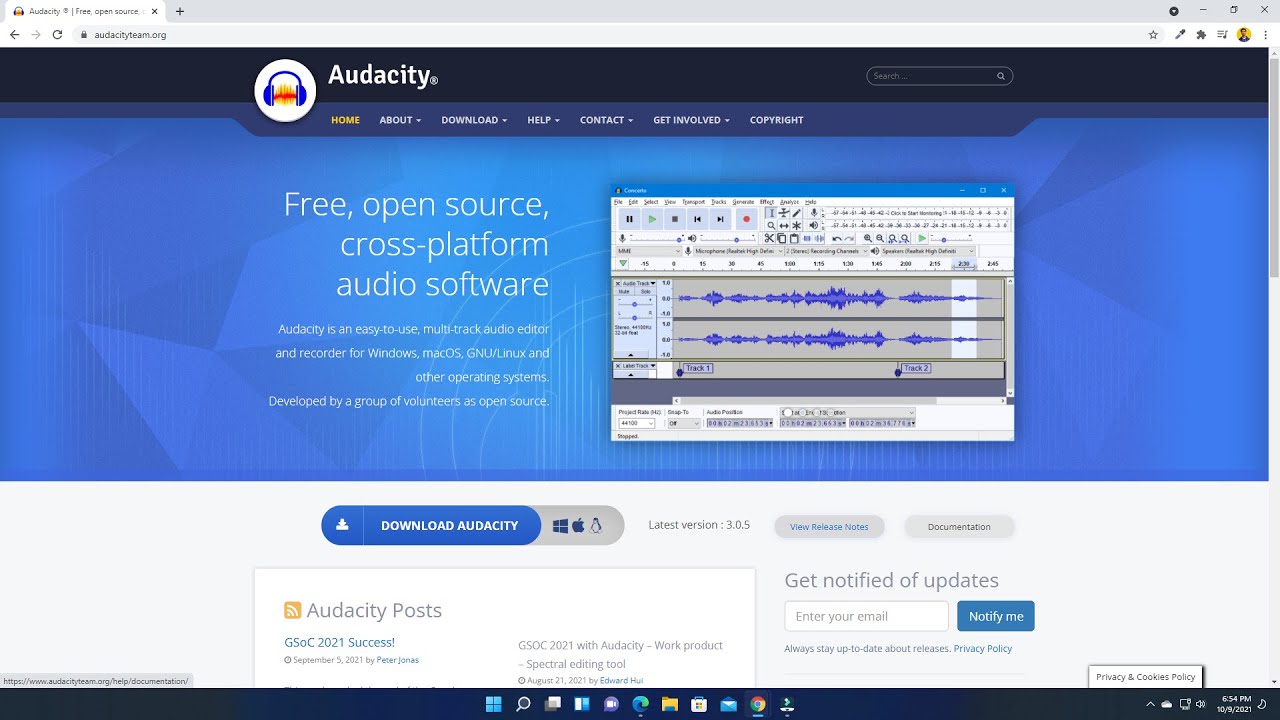Open the COPYRIGHT nav item
This screenshot has height=720, width=1280.
pos(776,120)
